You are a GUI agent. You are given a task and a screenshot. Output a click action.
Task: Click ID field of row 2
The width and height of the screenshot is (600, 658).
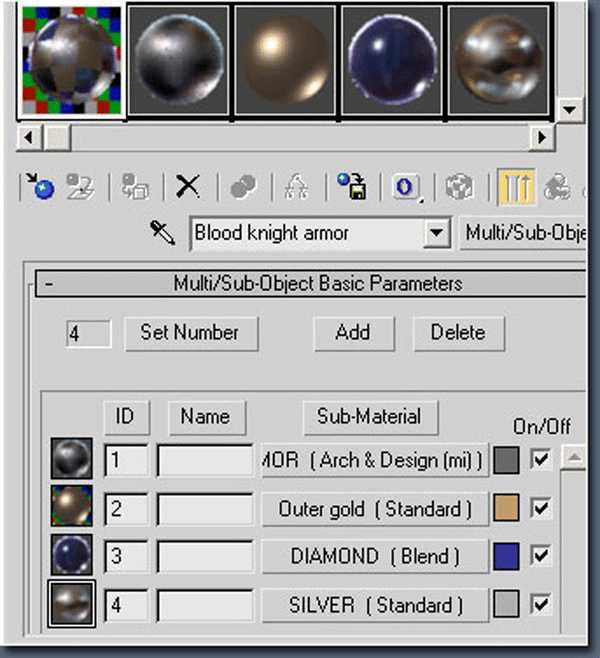126,509
